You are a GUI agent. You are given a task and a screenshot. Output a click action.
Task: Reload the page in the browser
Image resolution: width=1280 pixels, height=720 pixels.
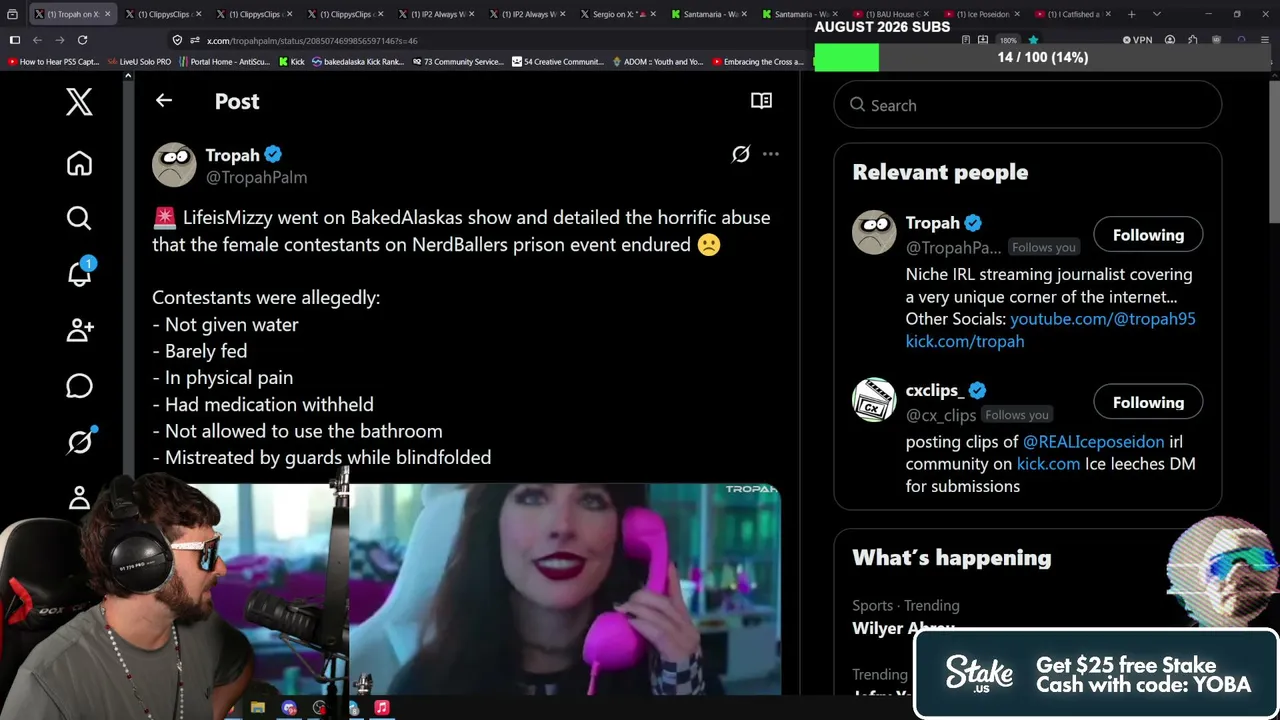tap(82, 40)
